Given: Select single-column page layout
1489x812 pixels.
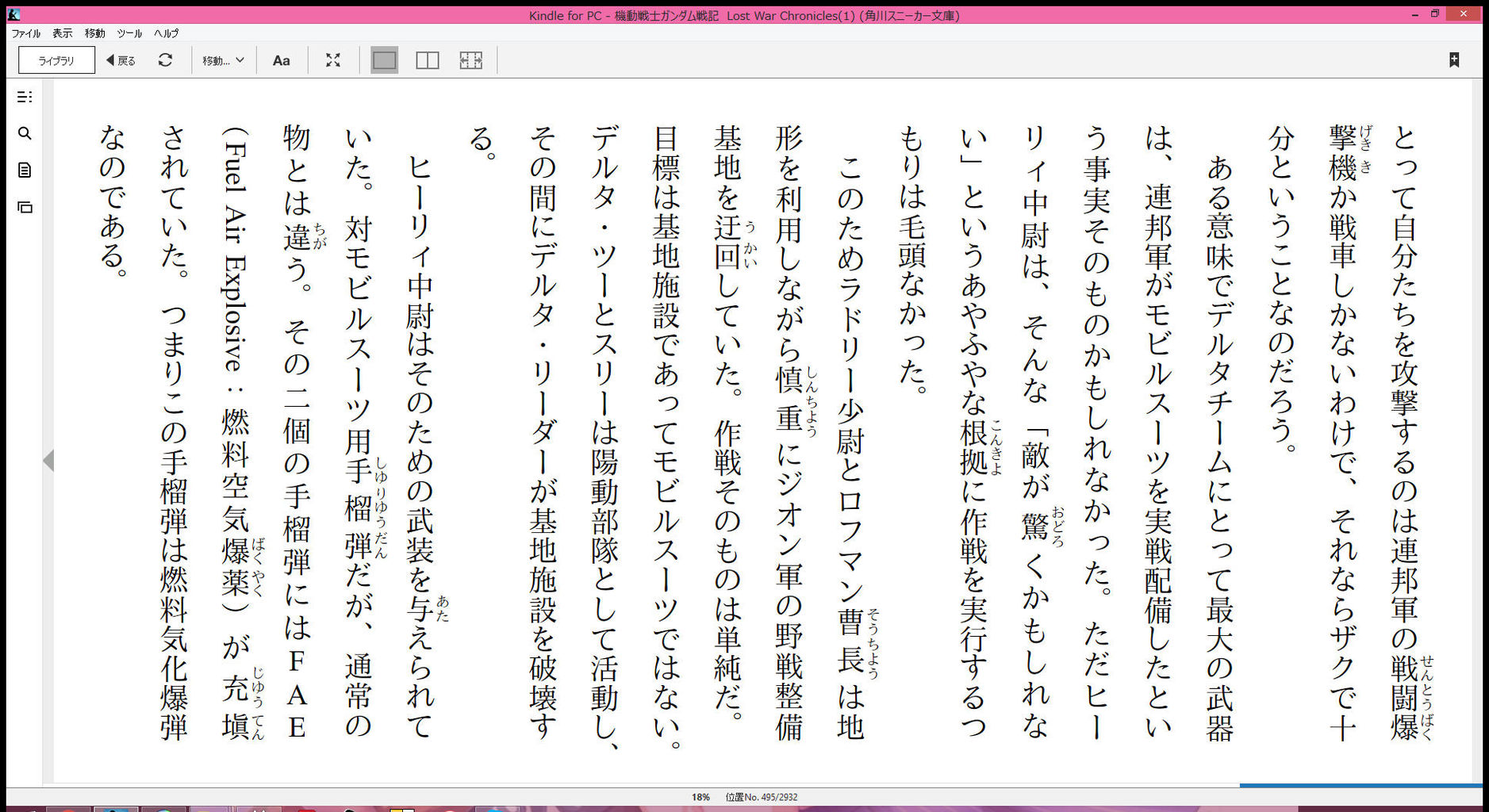Looking at the screenshot, I should 384,60.
